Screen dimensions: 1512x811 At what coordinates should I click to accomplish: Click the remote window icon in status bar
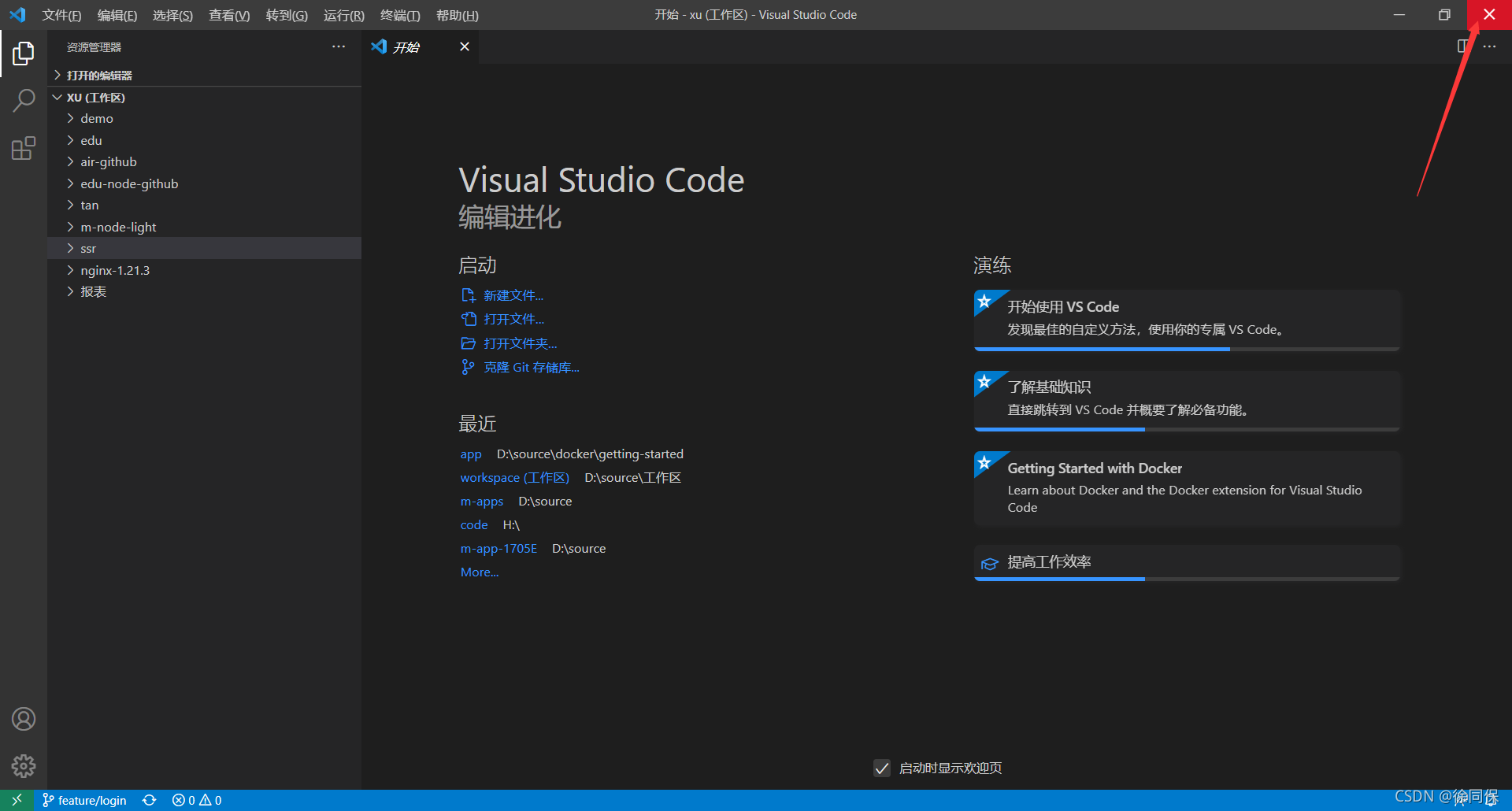[x=17, y=800]
